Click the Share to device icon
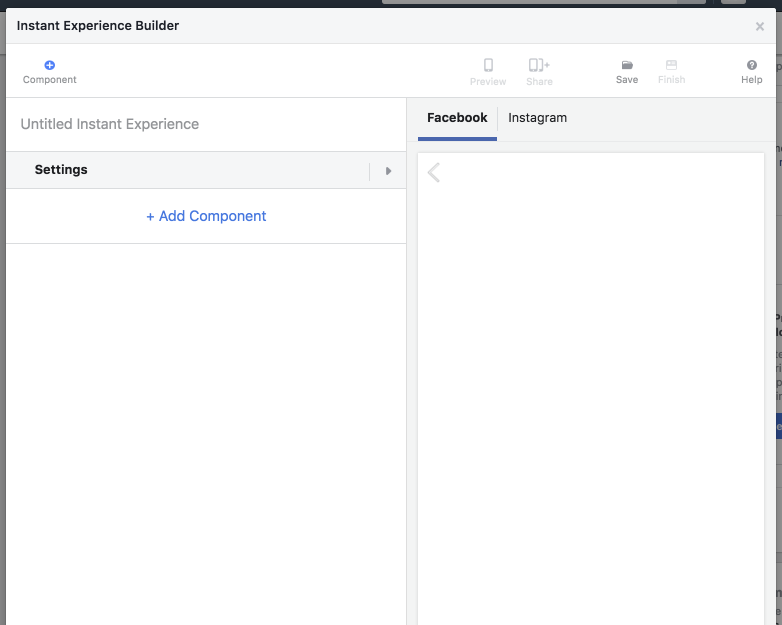Viewport: 782px width, 625px height. click(x=539, y=65)
